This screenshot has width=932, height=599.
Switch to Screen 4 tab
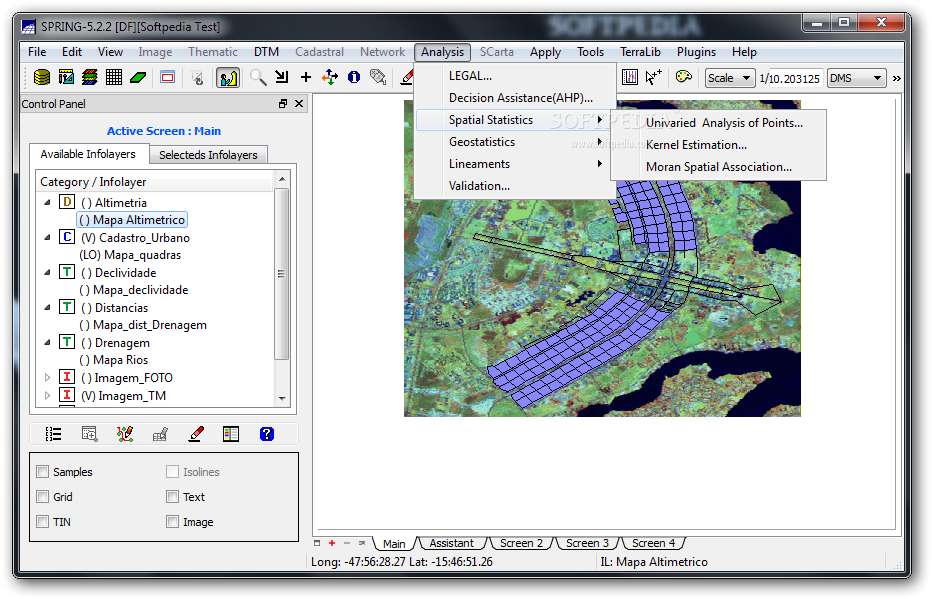tap(653, 543)
